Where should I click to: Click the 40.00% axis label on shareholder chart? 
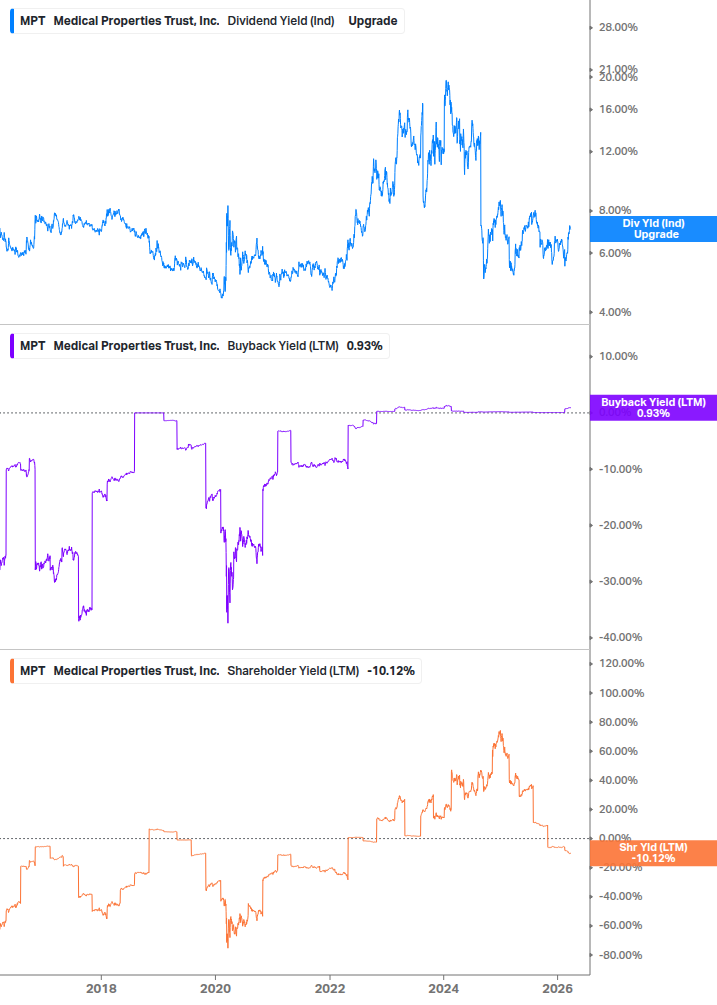click(x=618, y=781)
